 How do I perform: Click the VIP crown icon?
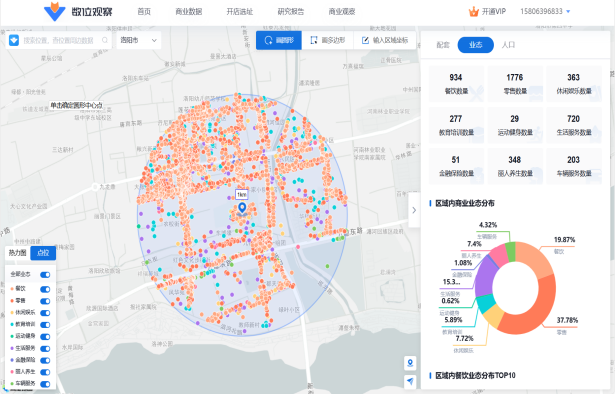(473, 12)
